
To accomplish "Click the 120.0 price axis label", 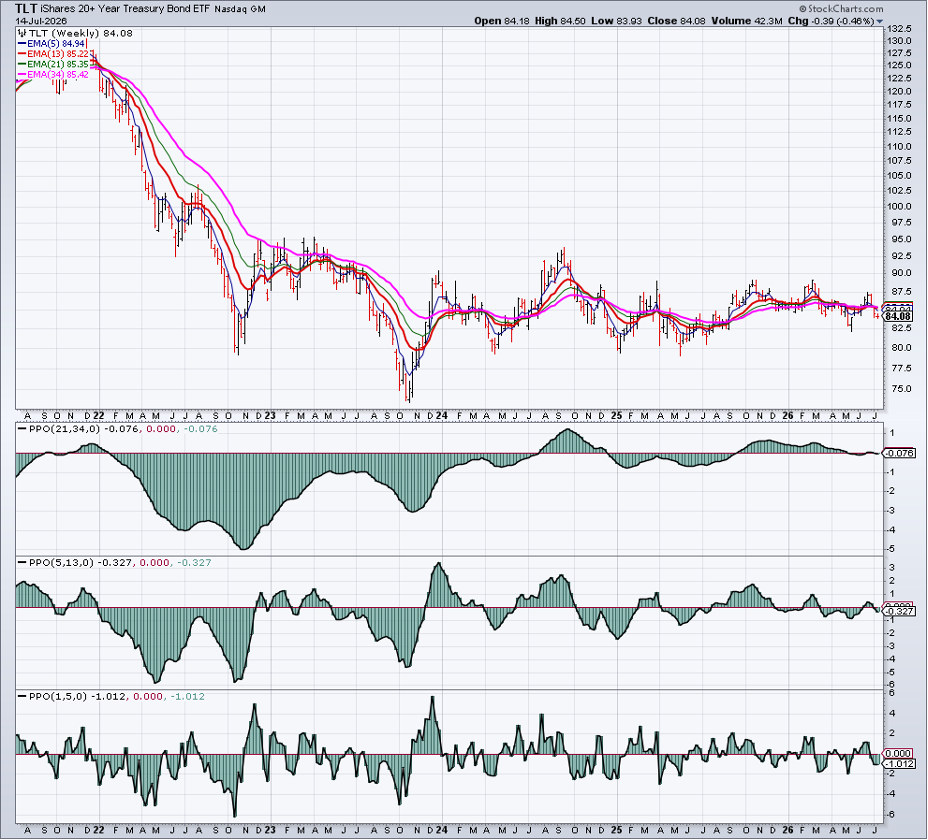I will (x=898, y=91).
